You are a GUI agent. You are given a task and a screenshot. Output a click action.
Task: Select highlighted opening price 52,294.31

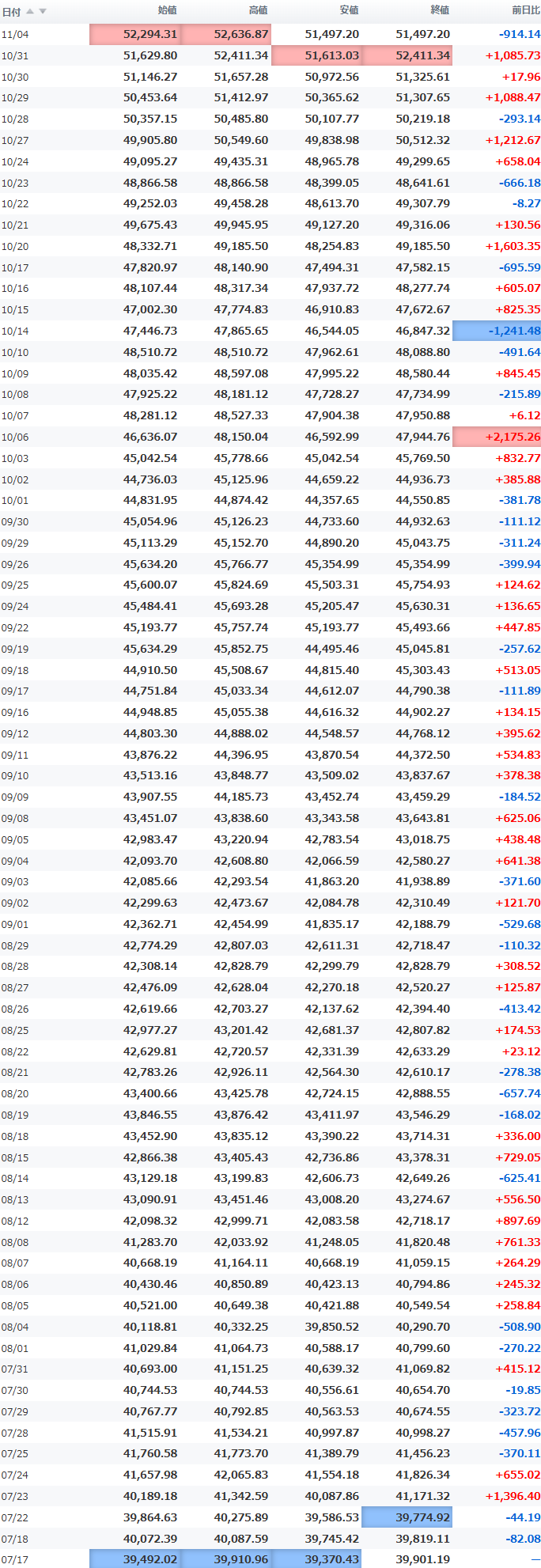pyautogui.click(x=135, y=34)
